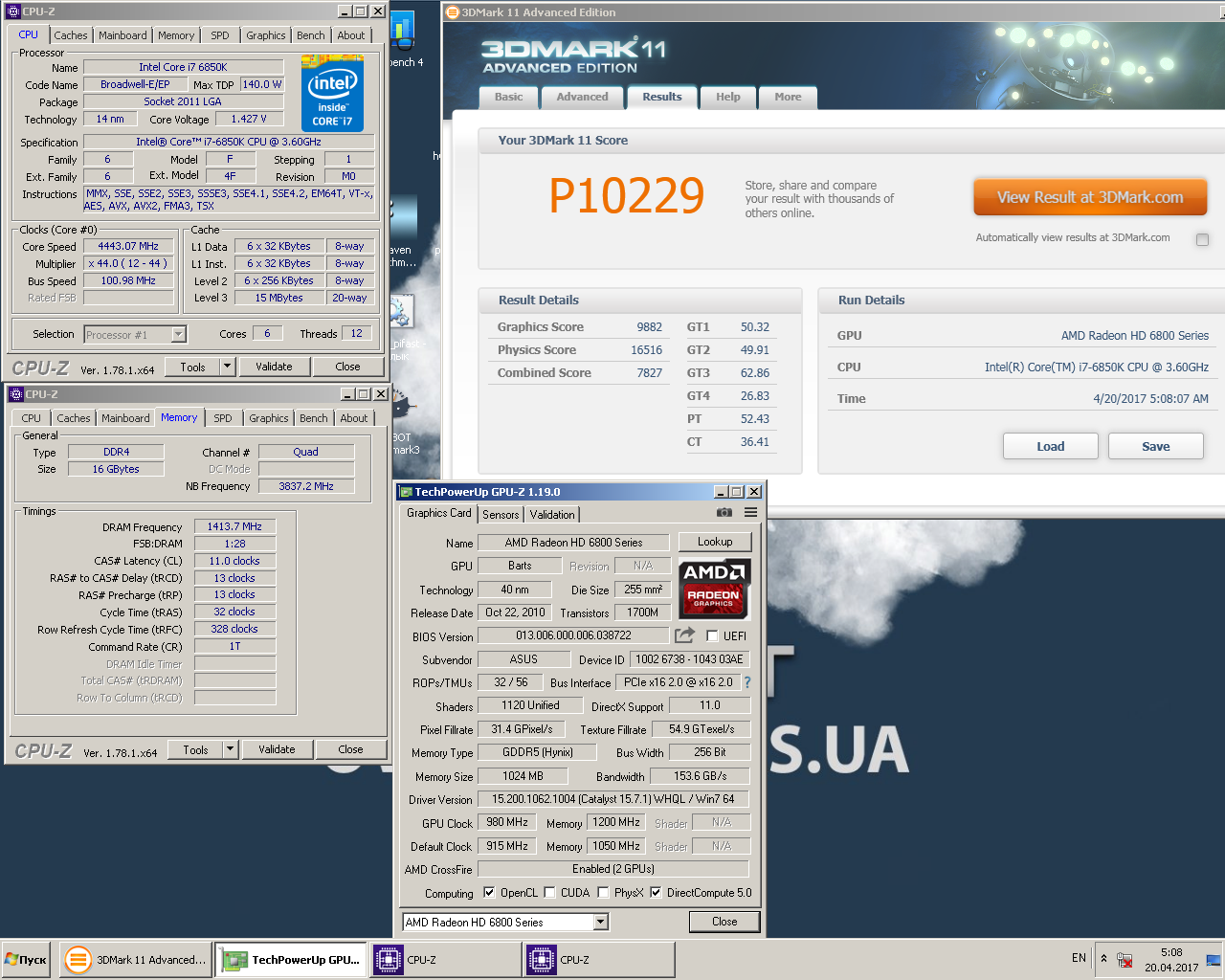The width and height of the screenshot is (1225, 980).
Task: Open the About tab in Memory CPU-Z window
Action: pyautogui.click(x=353, y=418)
